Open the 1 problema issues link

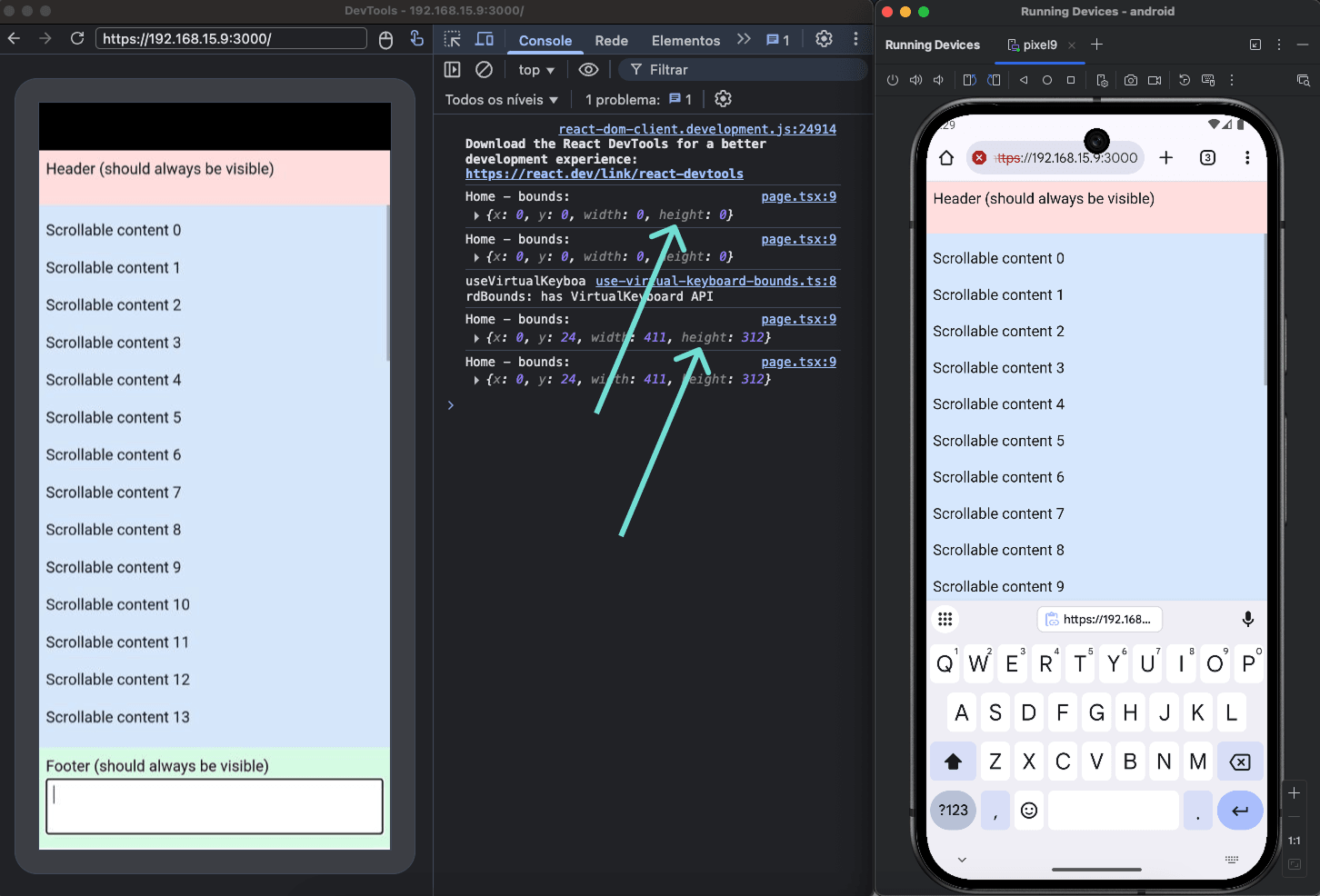point(638,100)
